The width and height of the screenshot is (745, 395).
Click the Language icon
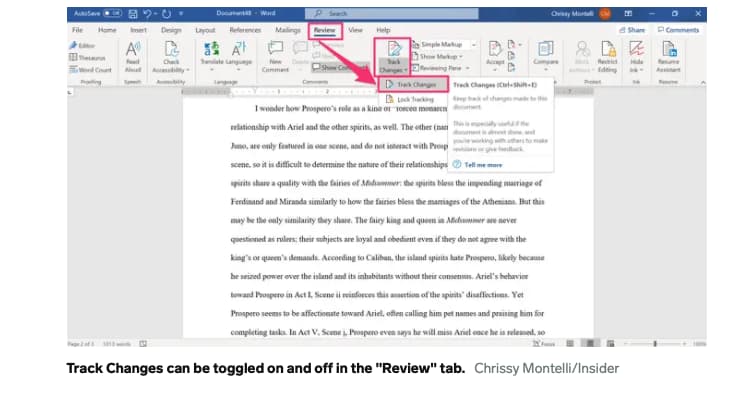pyautogui.click(x=239, y=49)
